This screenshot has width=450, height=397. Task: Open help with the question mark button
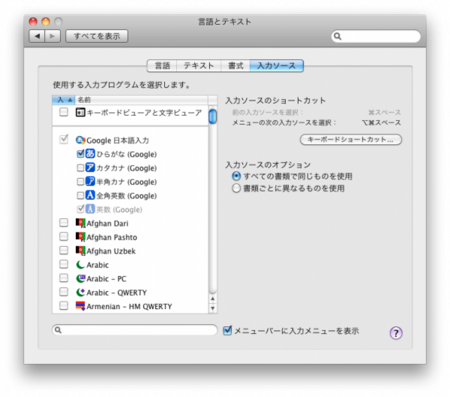click(x=396, y=333)
